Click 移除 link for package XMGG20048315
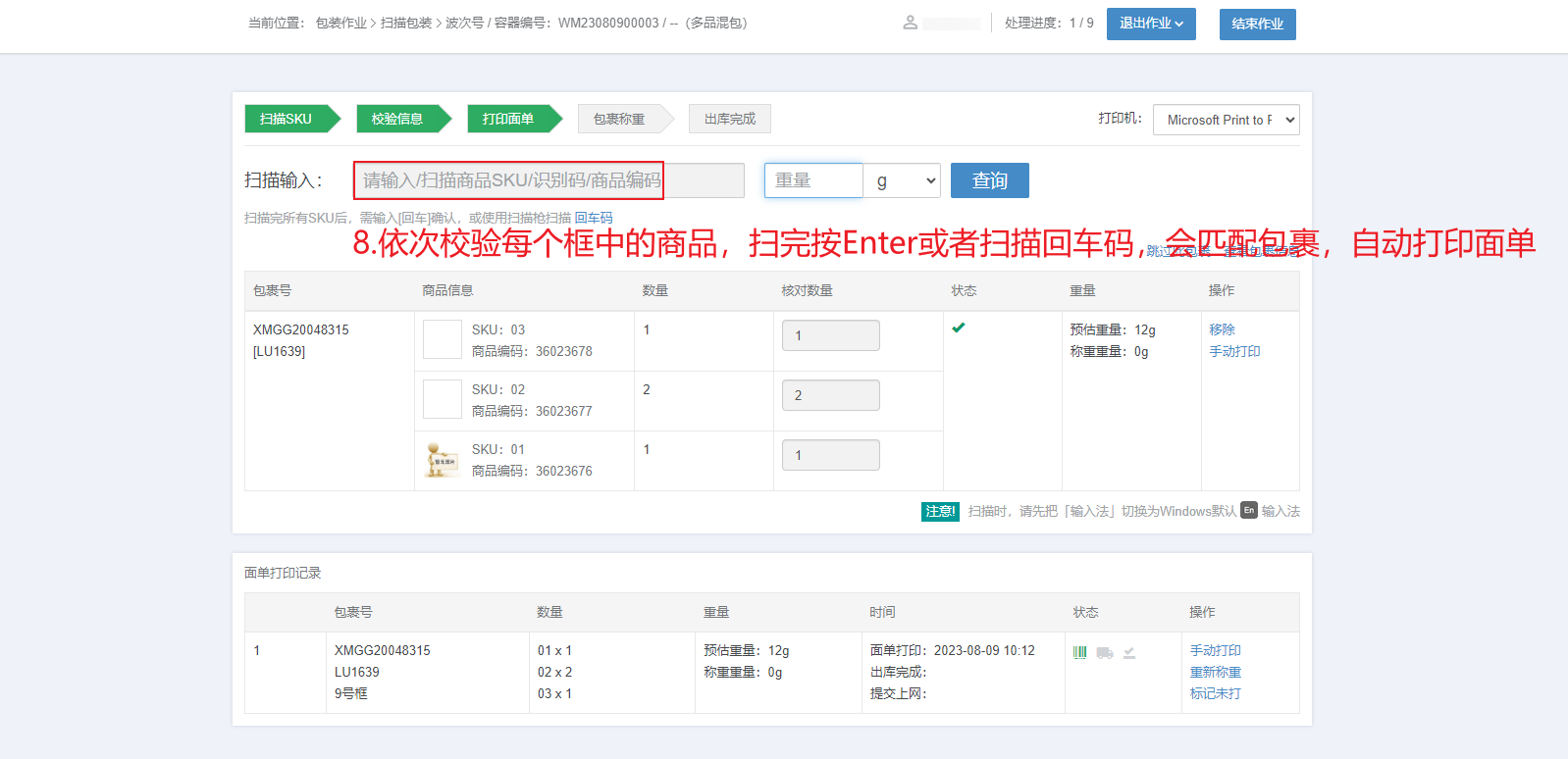The height and width of the screenshot is (759, 1568). coord(1222,329)
